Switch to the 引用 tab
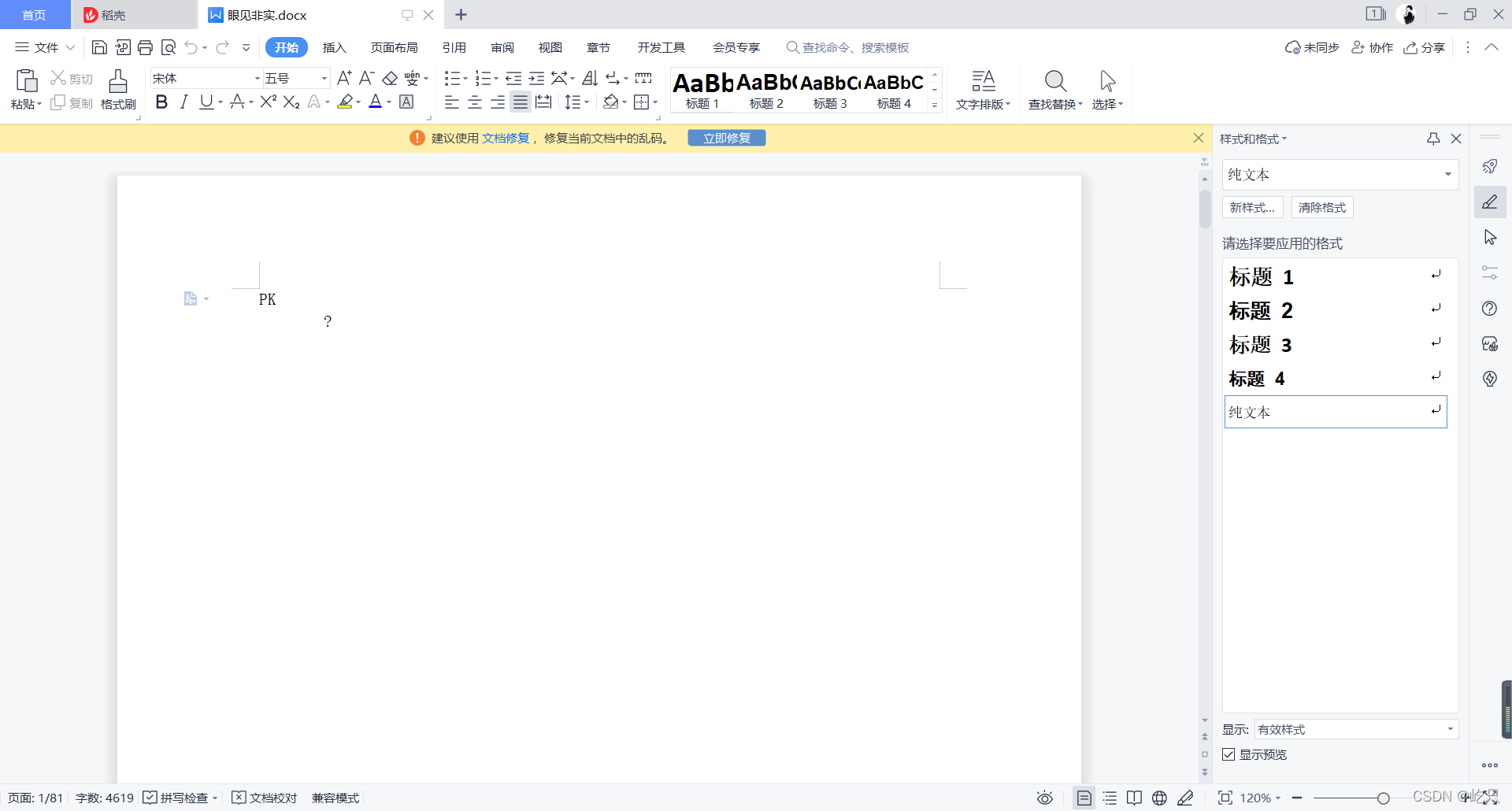This screenshot has width=1512, height=811. point(454,47)
